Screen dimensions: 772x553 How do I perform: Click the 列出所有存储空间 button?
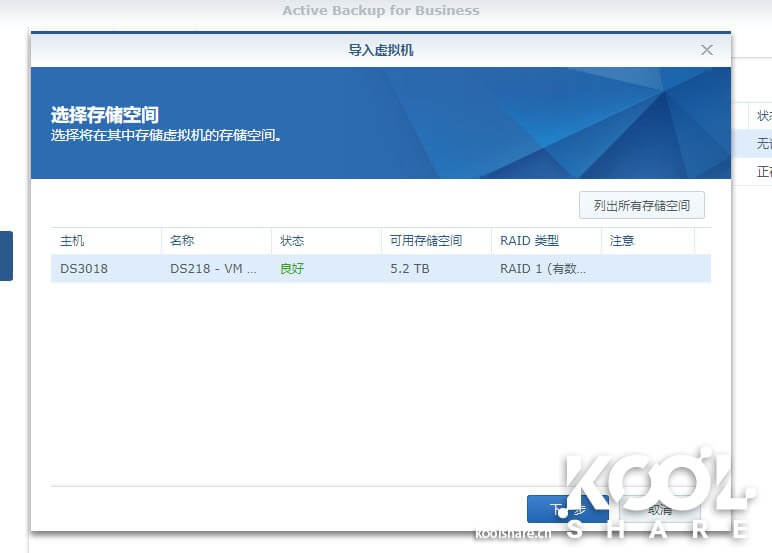[x=642, y=205]
